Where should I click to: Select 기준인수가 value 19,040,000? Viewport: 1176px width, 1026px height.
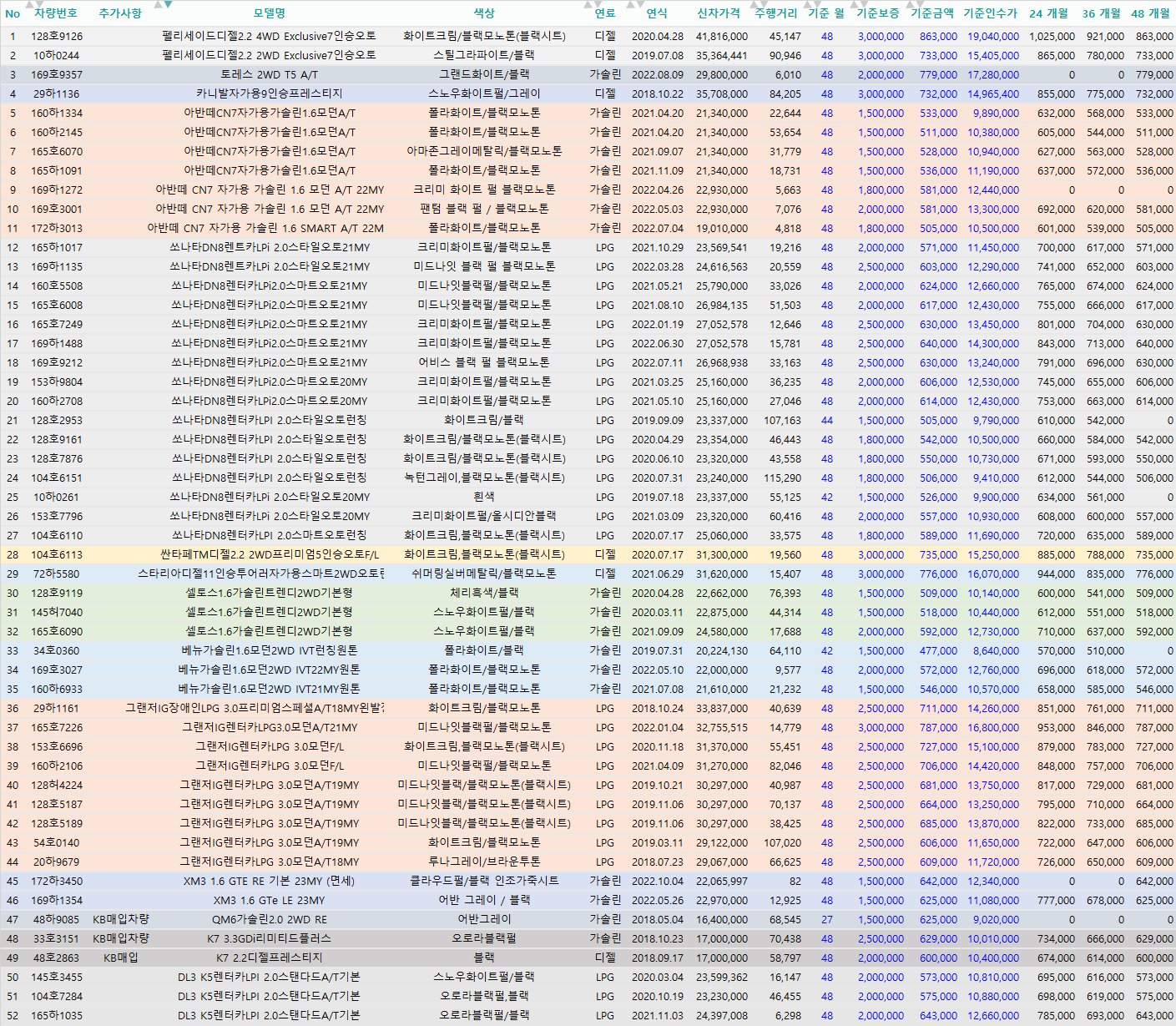pyautogui.click(x=993, y=37)
